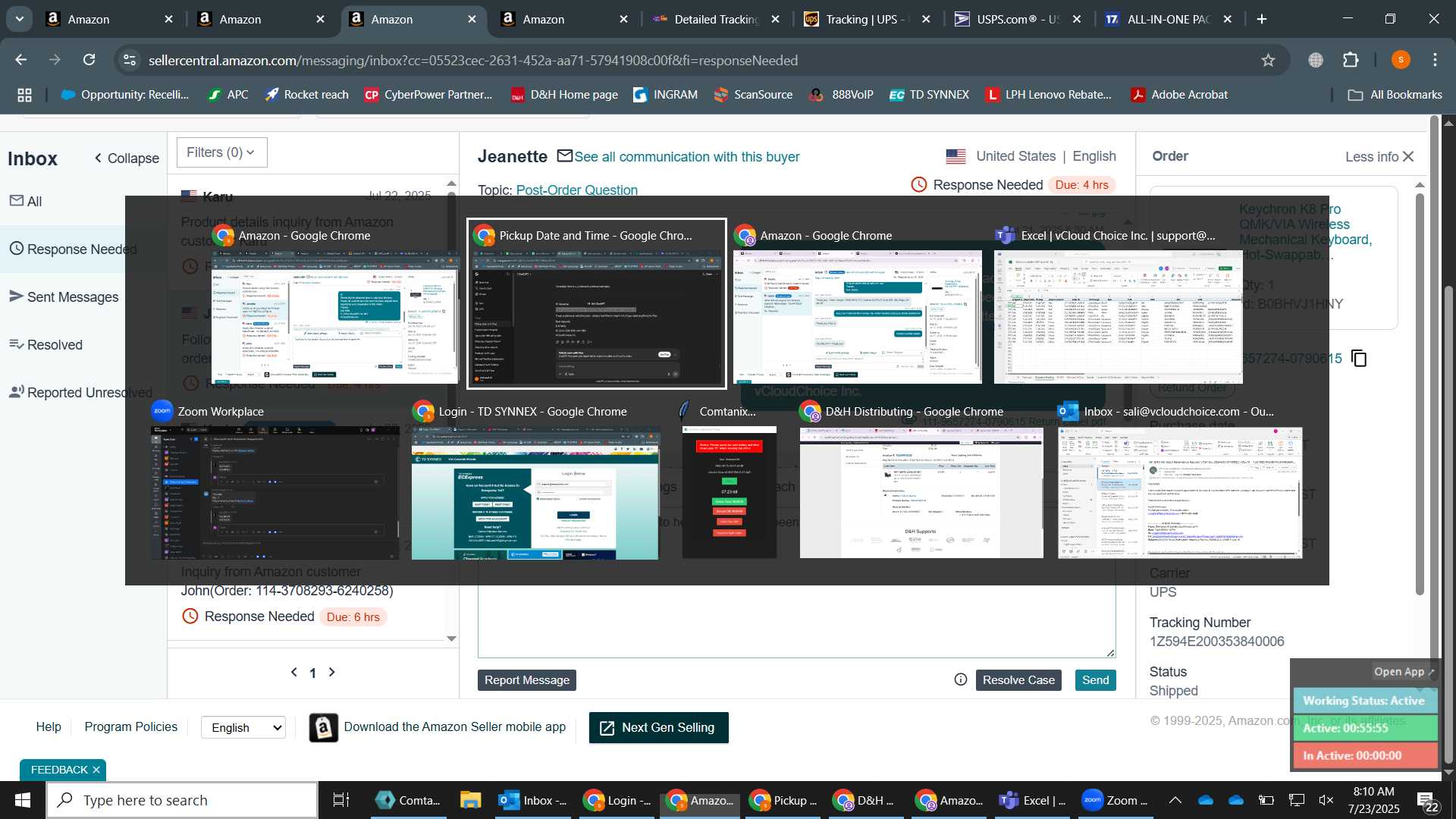Viewport: 1456px width, 819px height.
Task: Collapse the Inbox sidebar
Action: (x=127, y=158)
